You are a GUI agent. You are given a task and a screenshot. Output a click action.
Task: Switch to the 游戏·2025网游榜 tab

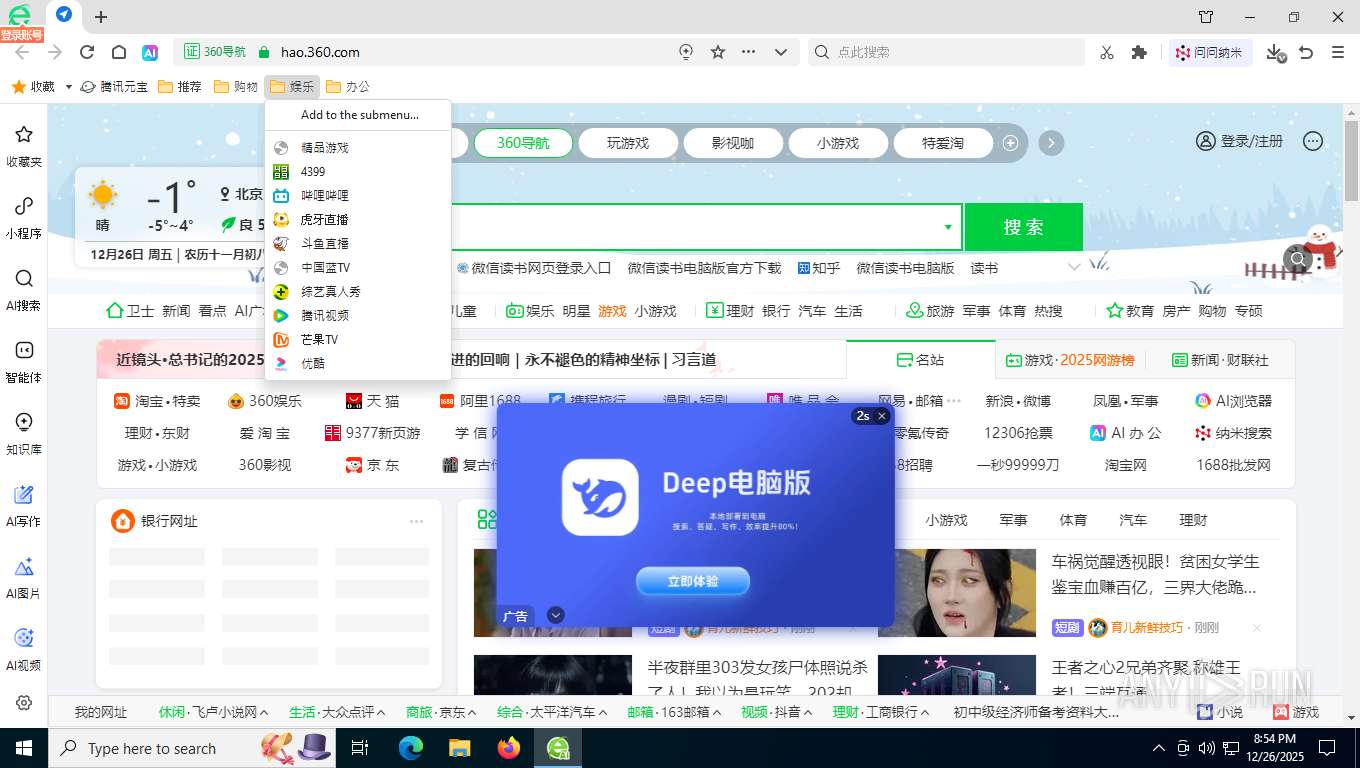click(x=1070, y=360)
